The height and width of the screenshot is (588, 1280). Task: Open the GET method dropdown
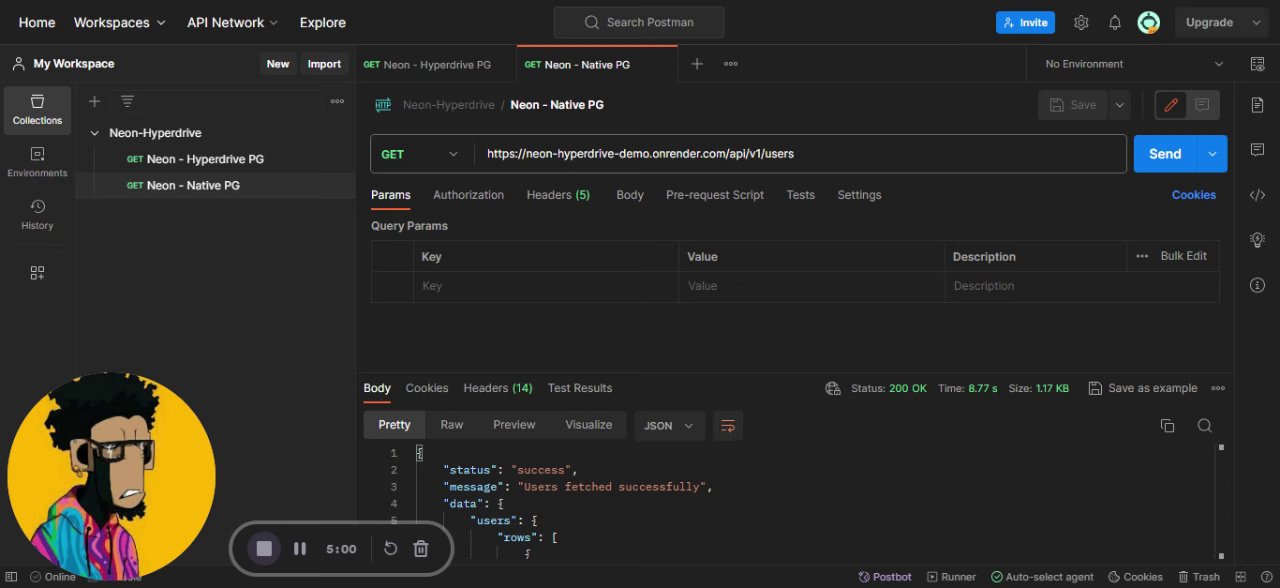421,154
